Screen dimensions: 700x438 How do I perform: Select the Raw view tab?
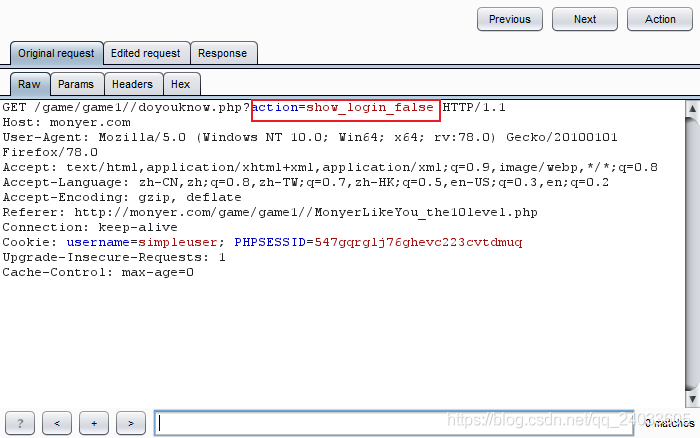pyautogui.click(x=29, y=84)
